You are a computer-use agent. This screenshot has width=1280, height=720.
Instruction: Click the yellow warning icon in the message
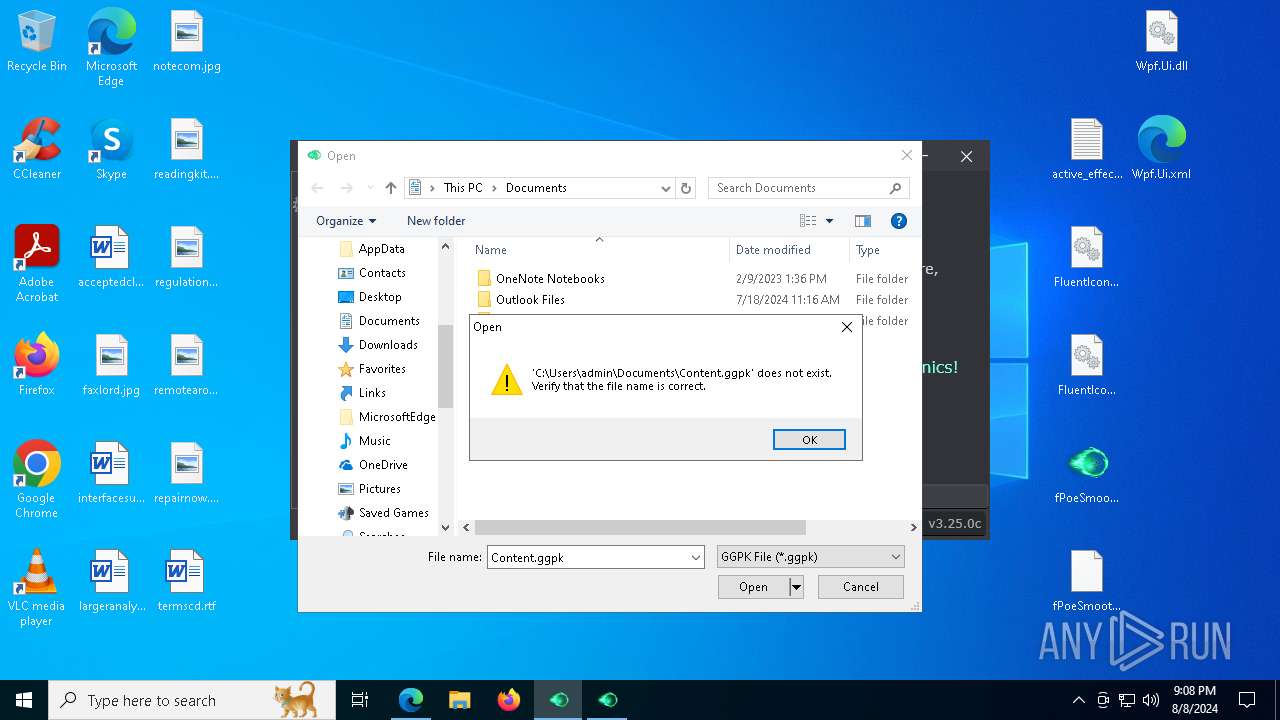click(507, 379)
